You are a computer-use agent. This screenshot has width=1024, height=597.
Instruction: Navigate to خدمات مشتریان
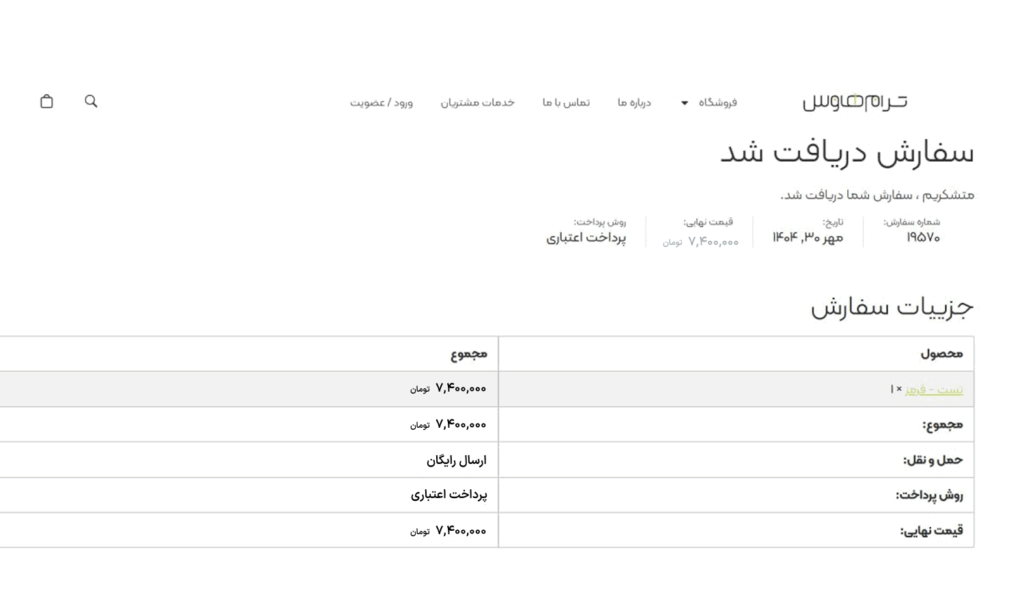[x=477, y=102]
